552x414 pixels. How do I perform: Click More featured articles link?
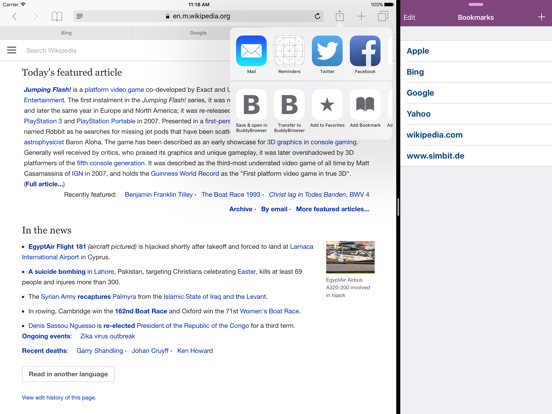point(332,209)
